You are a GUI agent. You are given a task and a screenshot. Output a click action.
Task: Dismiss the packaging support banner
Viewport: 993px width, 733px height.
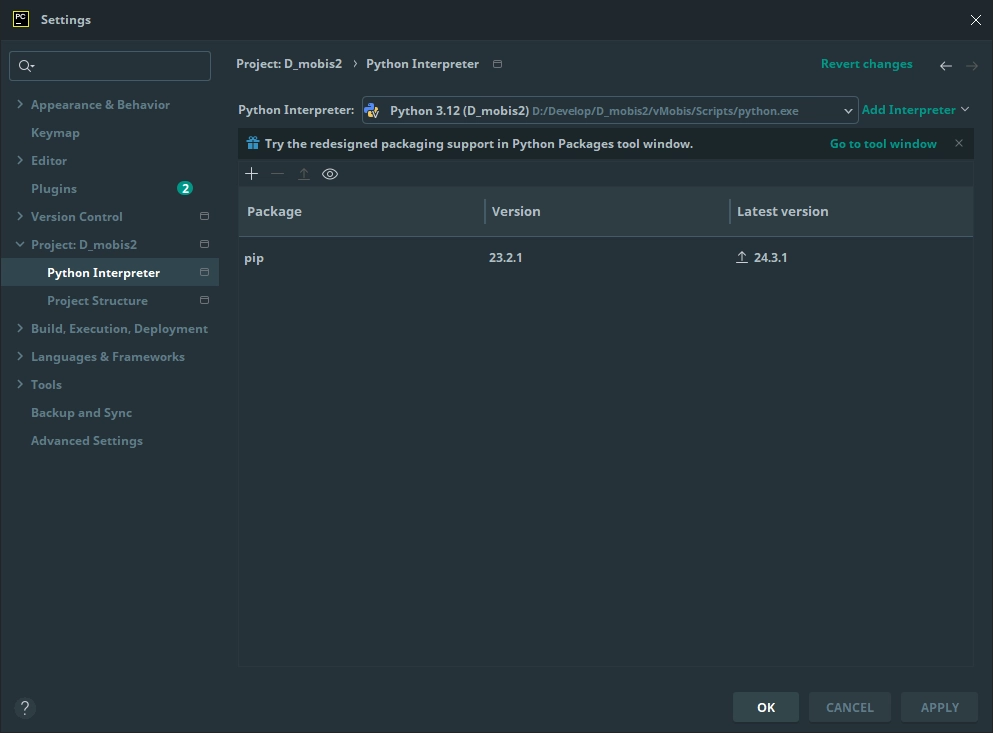click(959, 143)
